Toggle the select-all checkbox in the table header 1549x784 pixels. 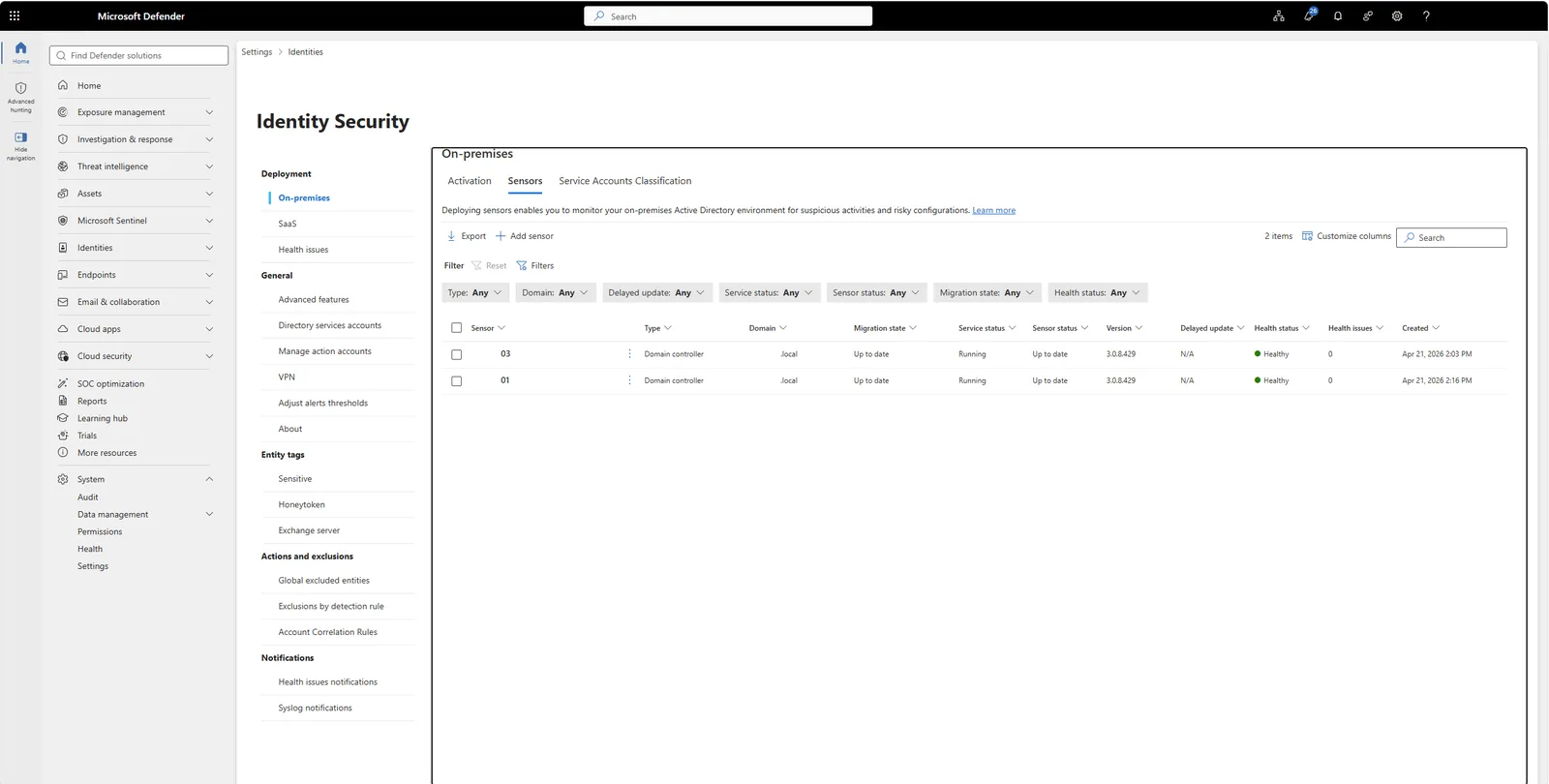(457, 328)
